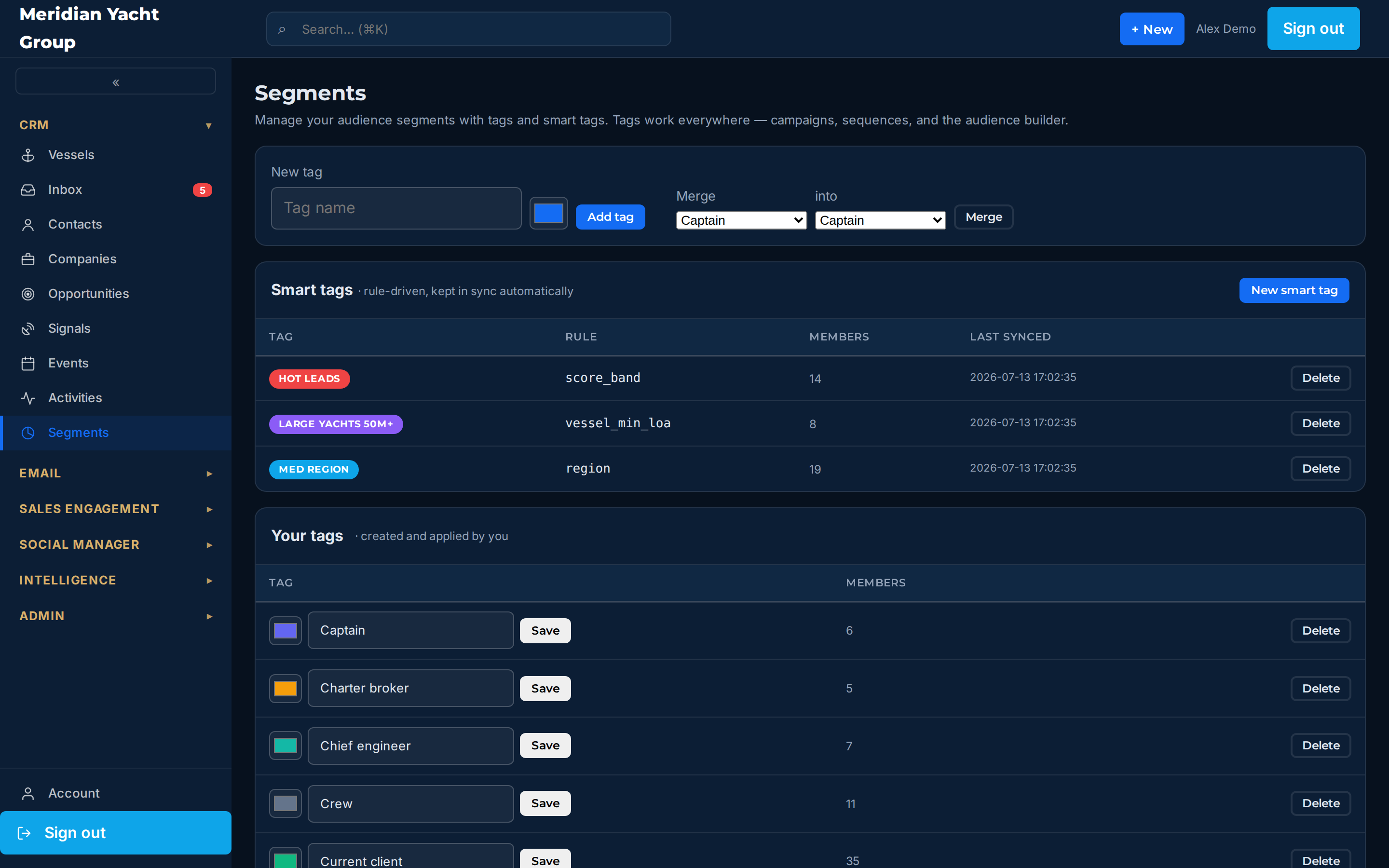Open the Inbox unread badge showing 5
Image resolution: width=1389 pixels, height=868 pixels.
[x=202, y=190]
